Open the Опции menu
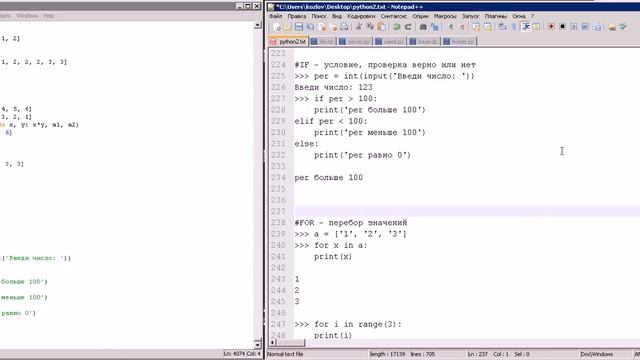This screenshot has width=640, height=360. click(420, 16)
